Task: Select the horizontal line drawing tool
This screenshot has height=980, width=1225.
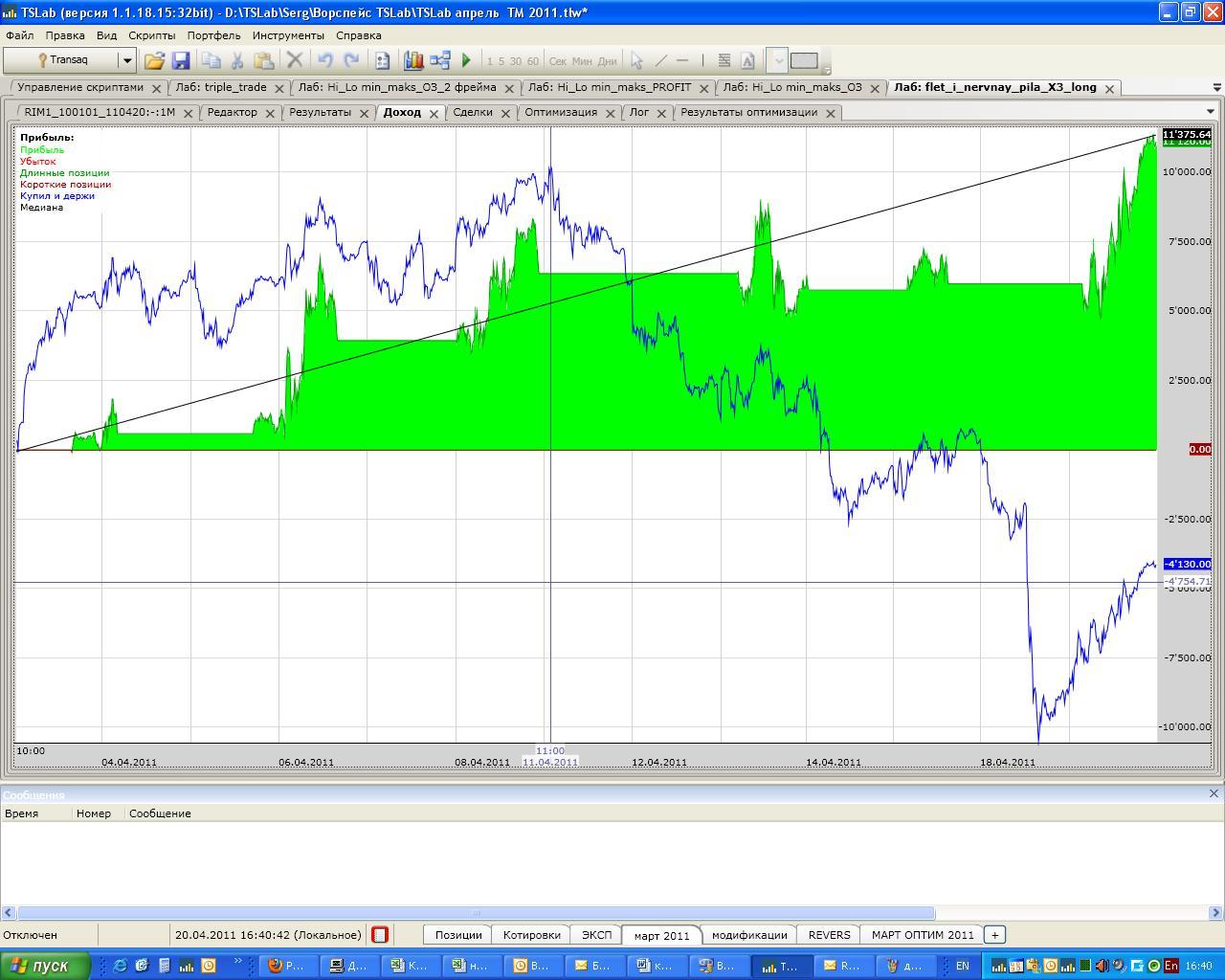Action: click(x=682, y=60)
